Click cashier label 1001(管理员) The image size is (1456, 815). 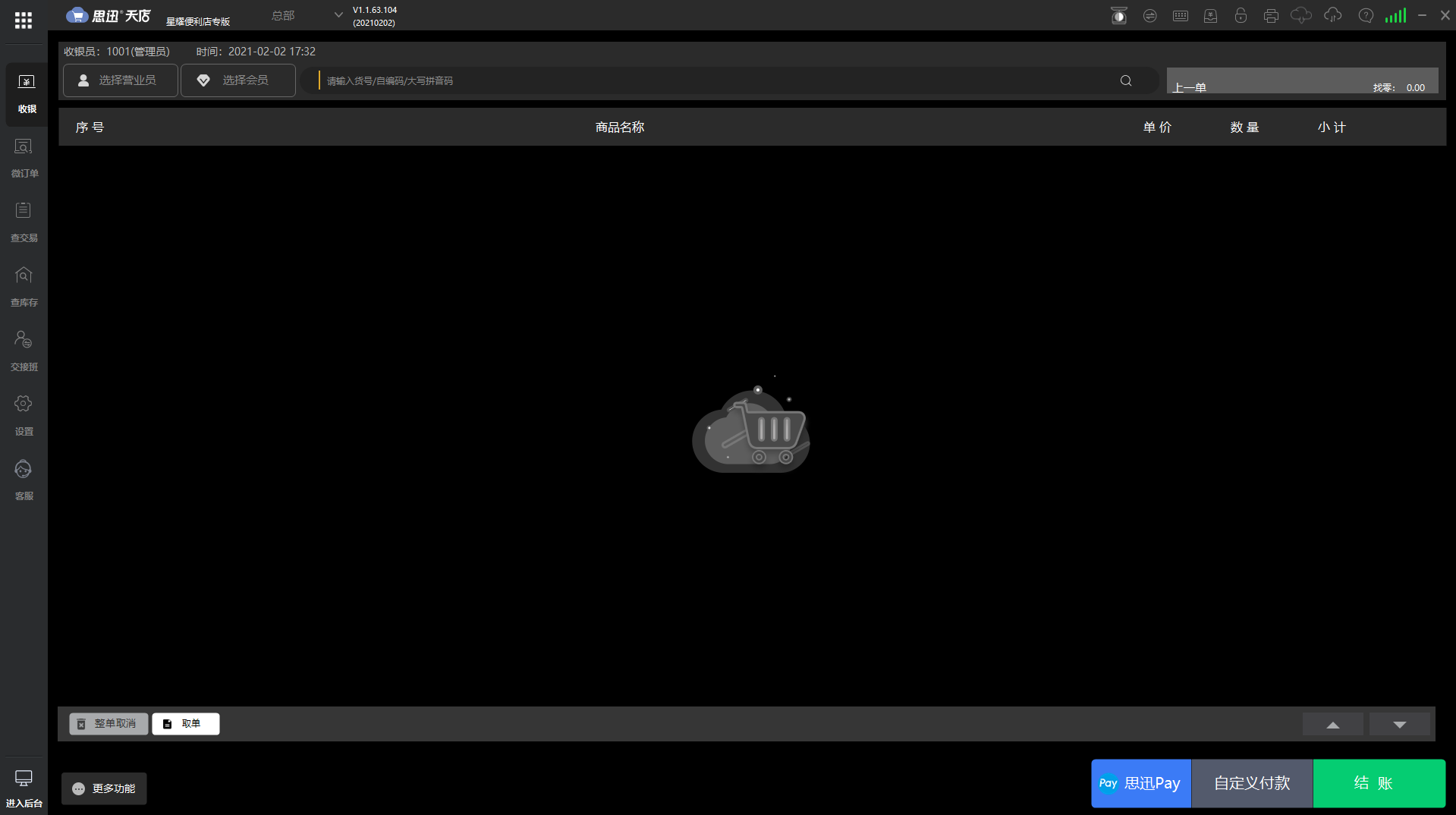pyautogui.click(x=138, y=52)
